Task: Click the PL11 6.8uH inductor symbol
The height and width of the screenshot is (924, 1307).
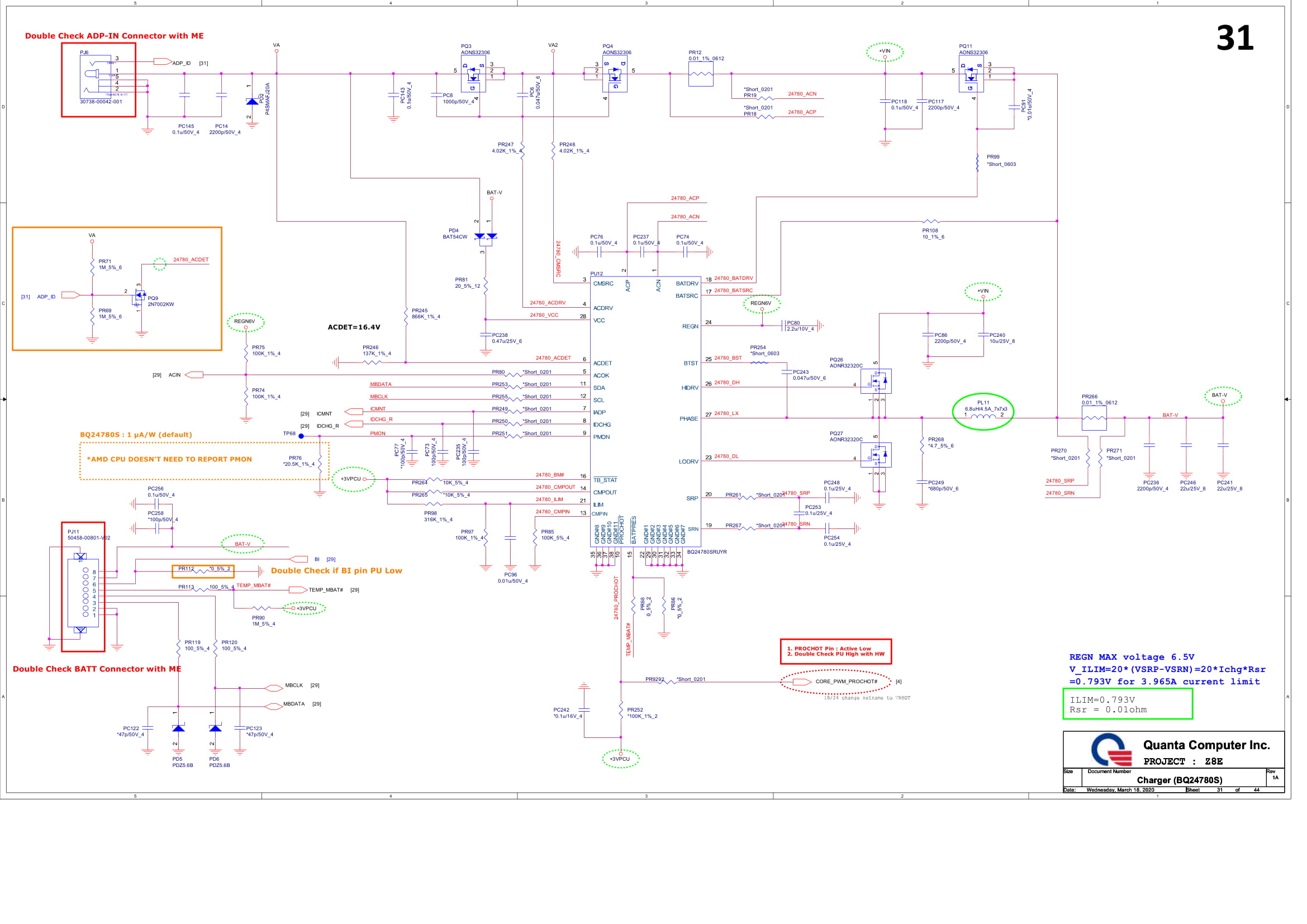Action: 982,417
